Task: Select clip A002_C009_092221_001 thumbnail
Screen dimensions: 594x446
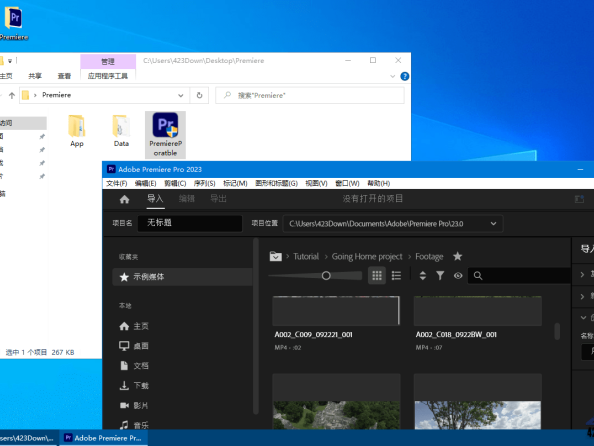Action: tap(336, 311)
